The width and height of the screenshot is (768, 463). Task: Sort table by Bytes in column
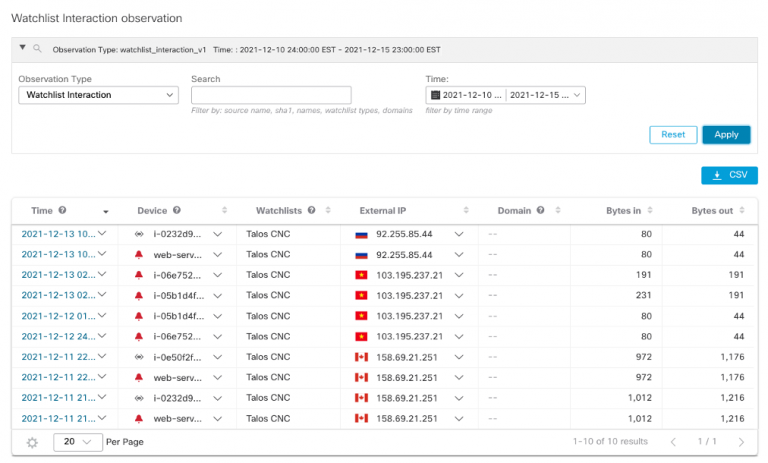click(665, 211)
